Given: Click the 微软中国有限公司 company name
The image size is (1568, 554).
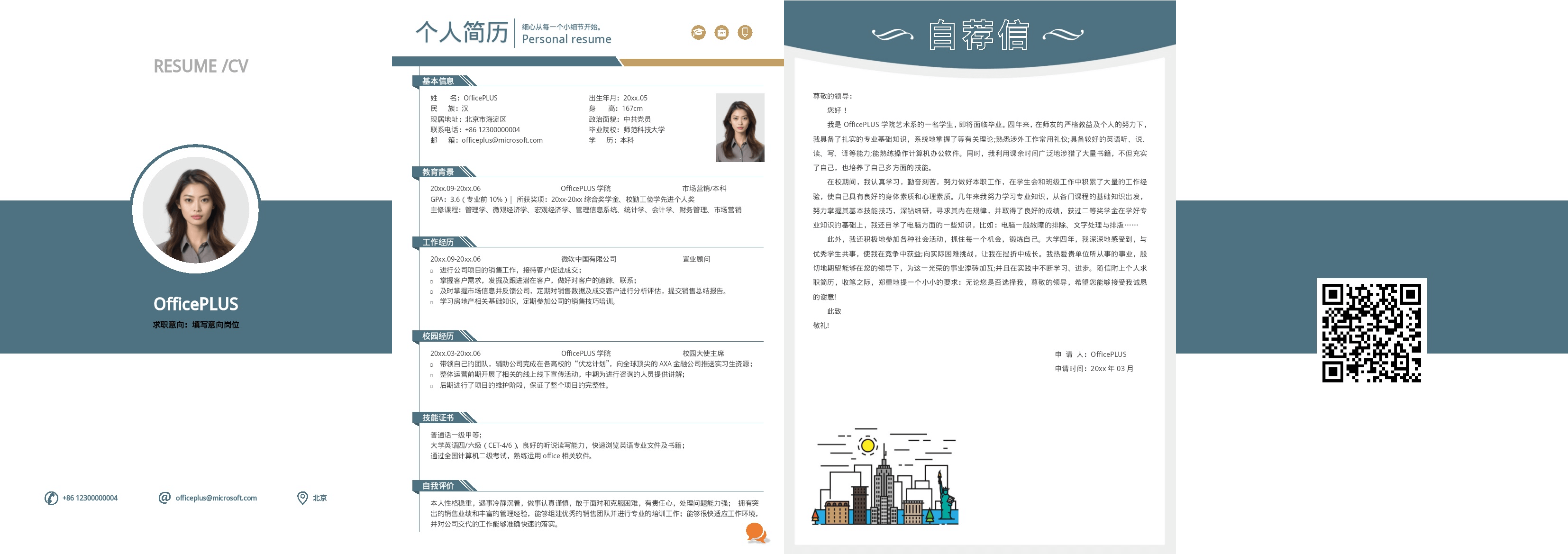Looking at the screenshot, I should coord(589,259).
